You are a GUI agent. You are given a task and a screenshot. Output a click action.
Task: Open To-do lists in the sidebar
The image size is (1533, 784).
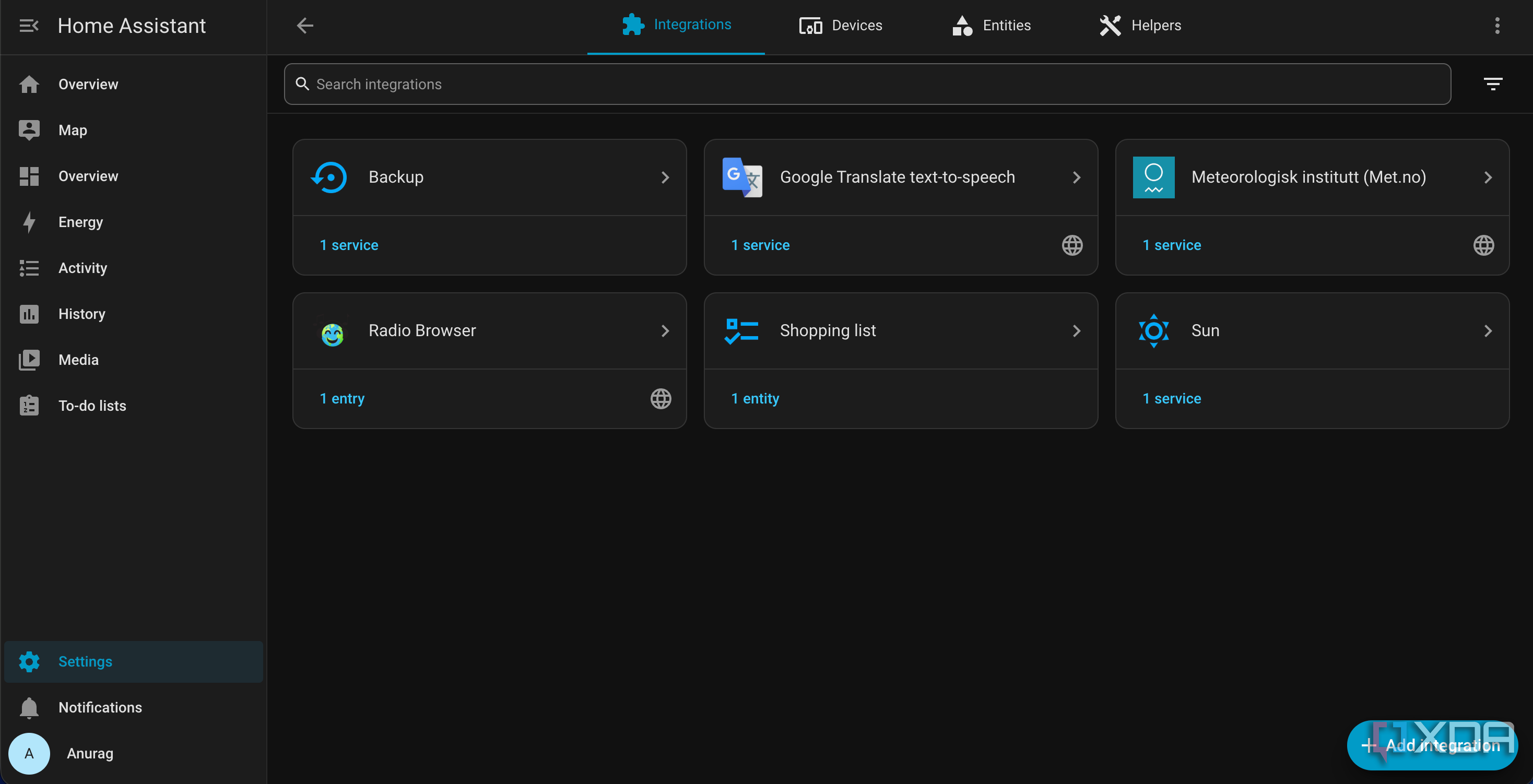[133, 406]
